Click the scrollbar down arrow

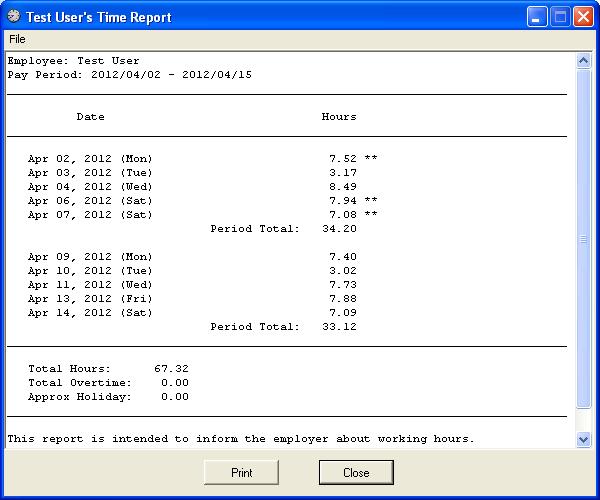click(584, 439)
